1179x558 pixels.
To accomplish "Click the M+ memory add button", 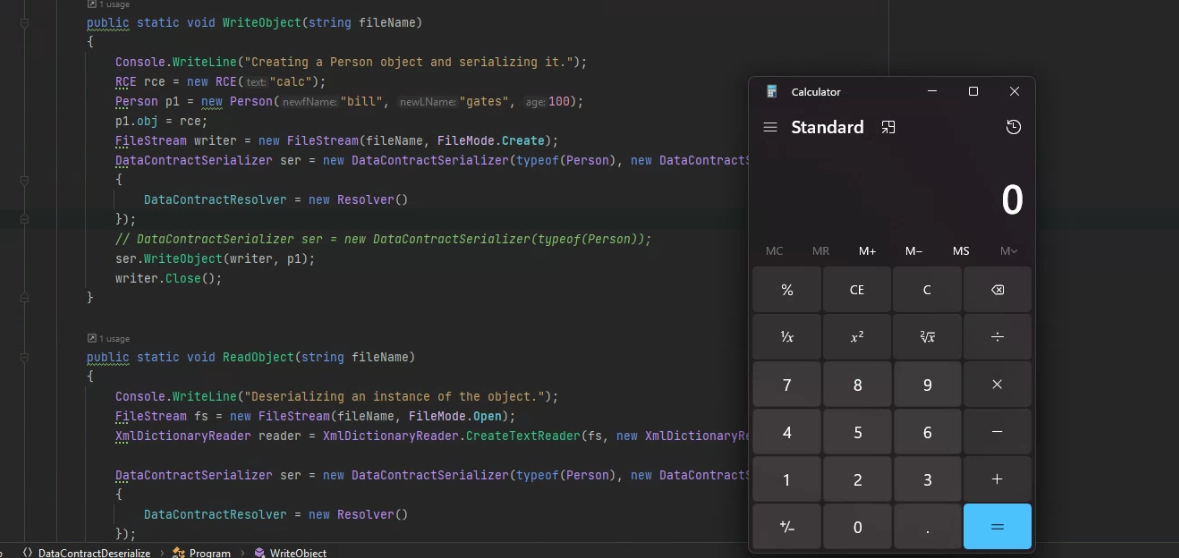I will click(867, 251).
